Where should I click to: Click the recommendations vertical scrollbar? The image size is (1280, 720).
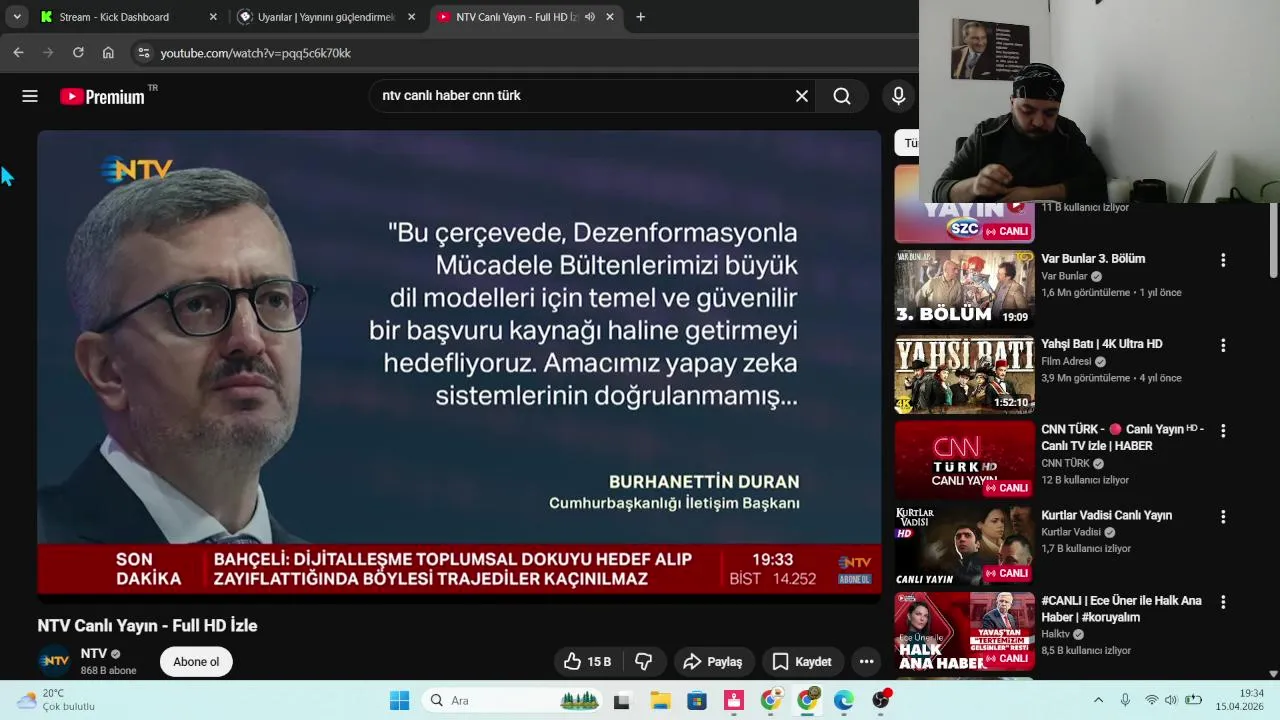(x=1273, y=240)
